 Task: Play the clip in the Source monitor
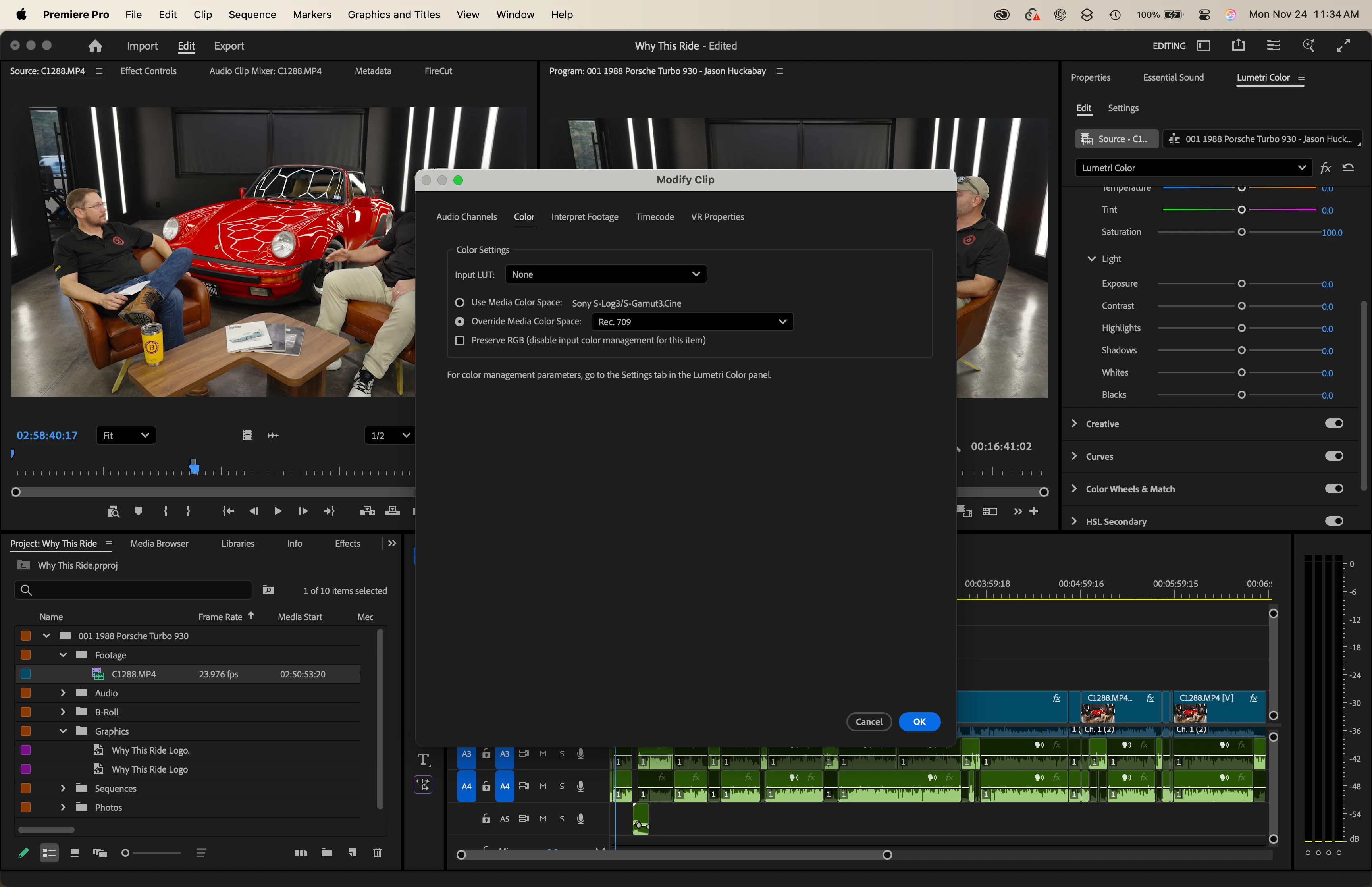pos(277,511)
